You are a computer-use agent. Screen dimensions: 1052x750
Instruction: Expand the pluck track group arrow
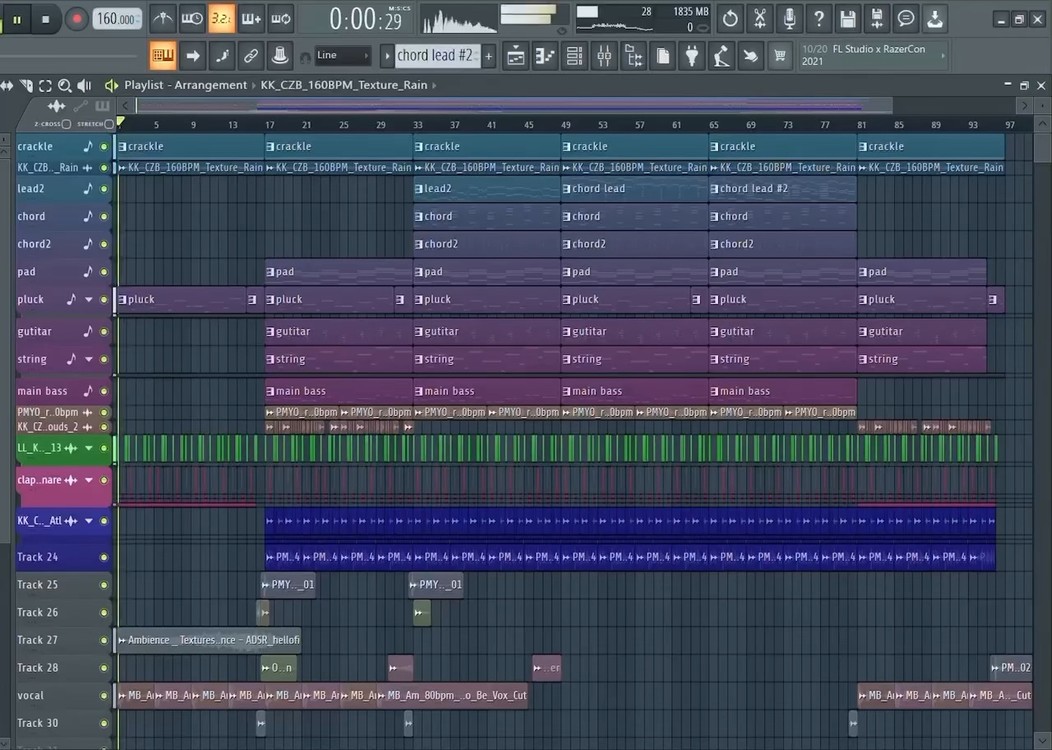(89, 299)
